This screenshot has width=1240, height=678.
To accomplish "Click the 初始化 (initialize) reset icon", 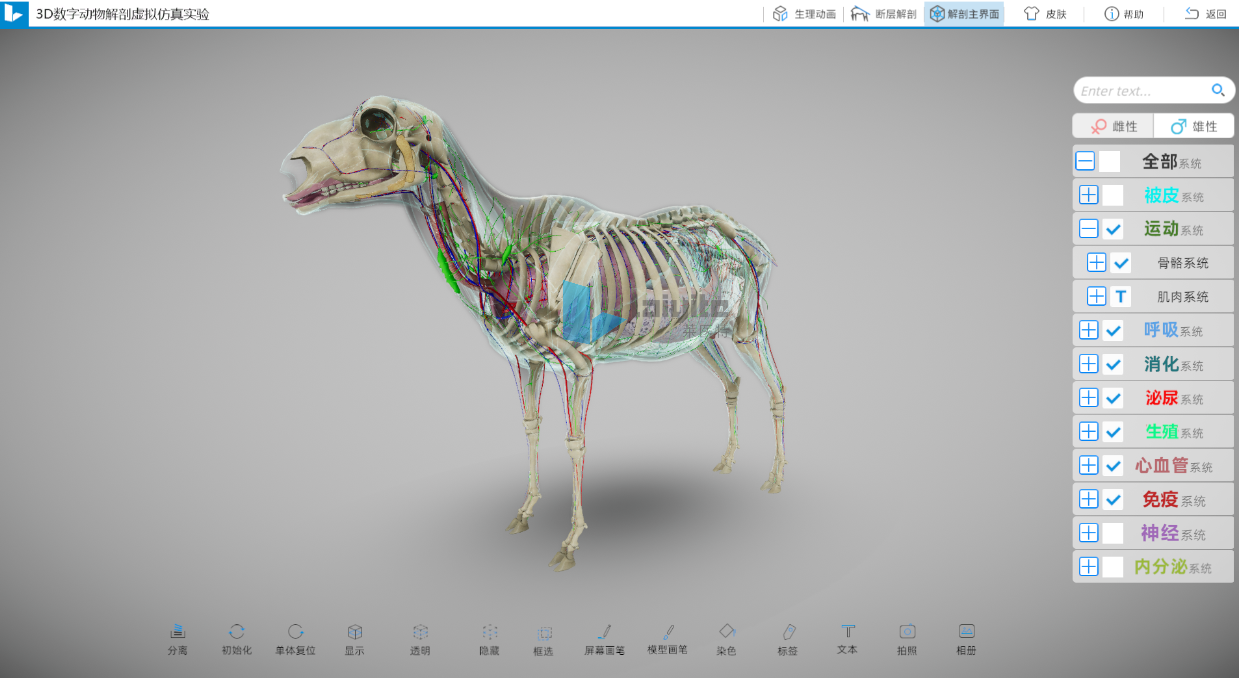I will coord(237,632).
